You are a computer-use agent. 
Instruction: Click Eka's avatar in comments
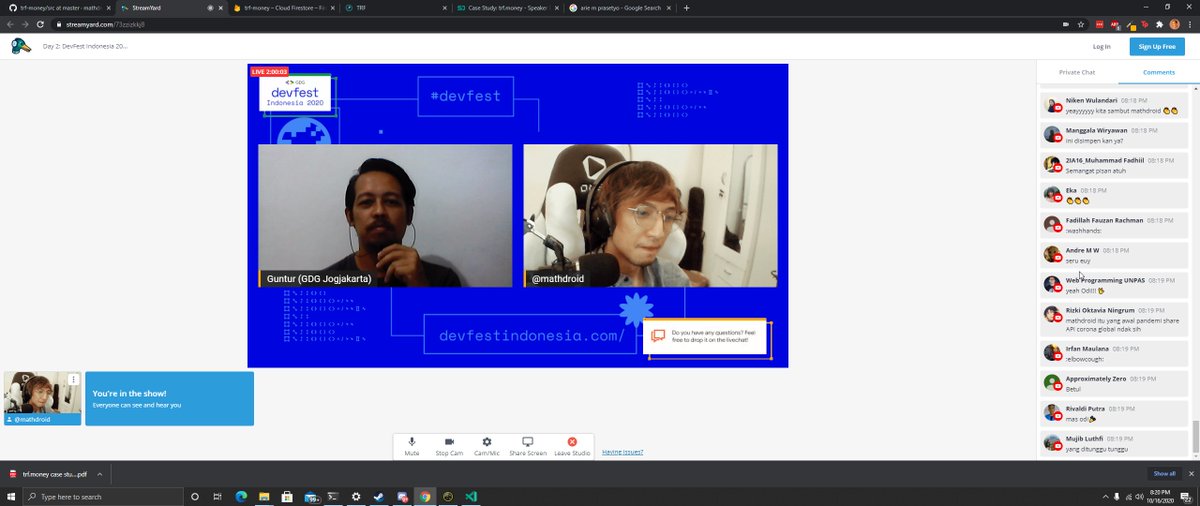(x=1051, y=194)
